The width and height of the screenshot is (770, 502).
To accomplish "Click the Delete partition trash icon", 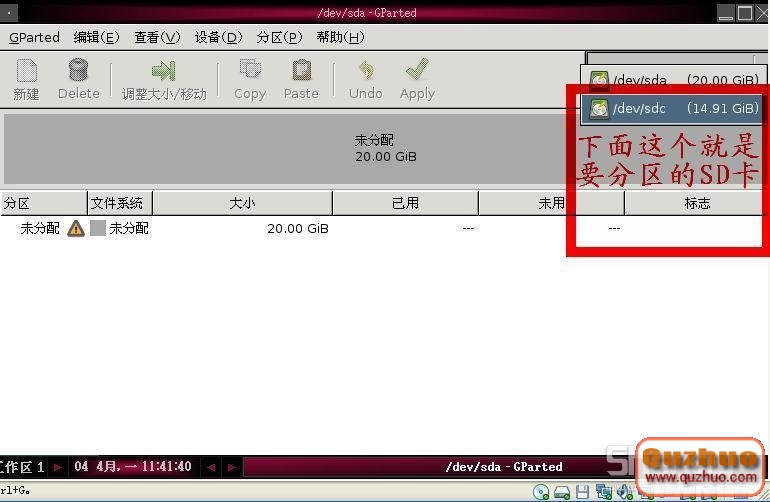I will click(x=78, y=70).
